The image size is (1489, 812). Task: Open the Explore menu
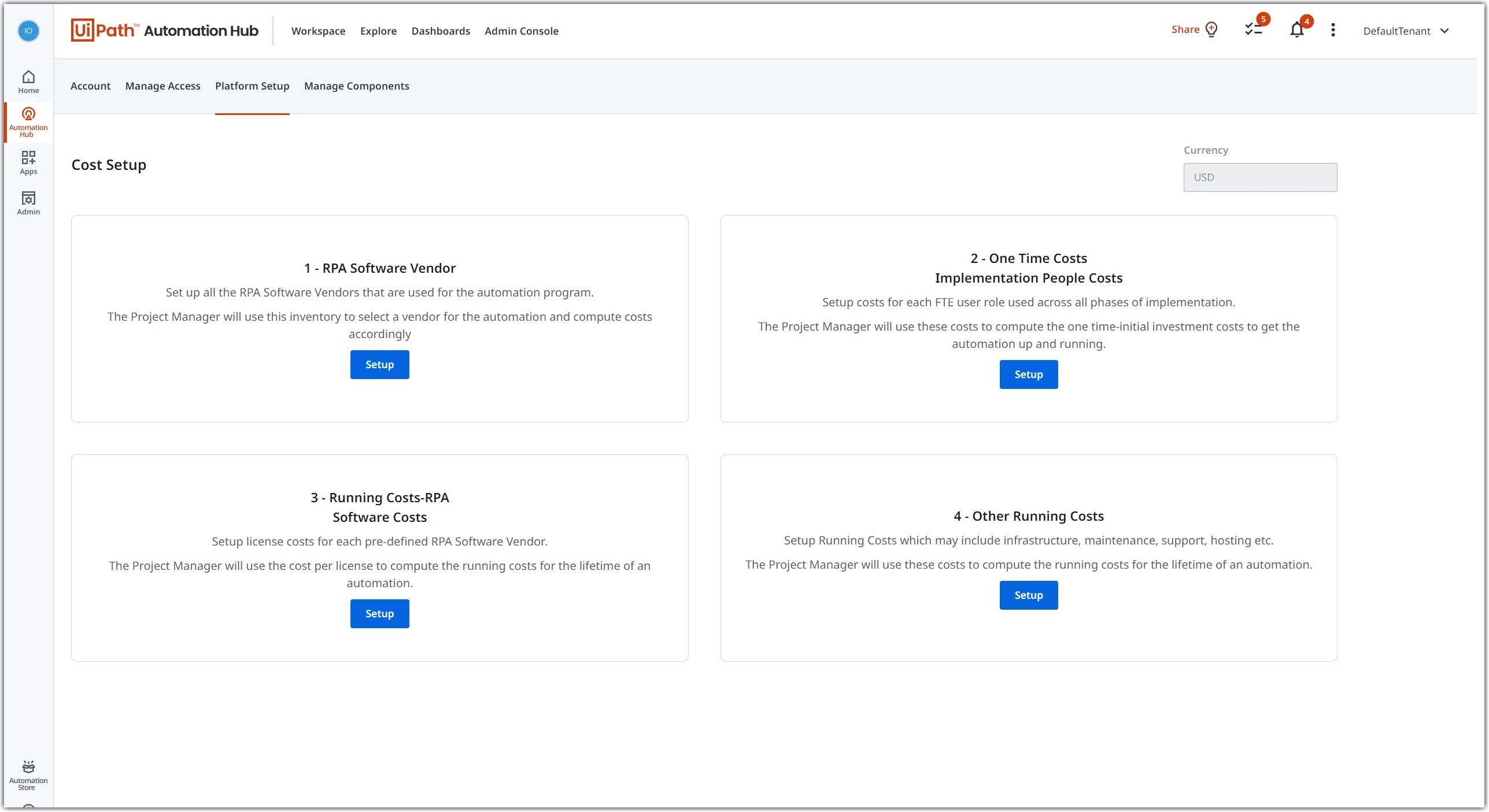[x=378, y=31]
